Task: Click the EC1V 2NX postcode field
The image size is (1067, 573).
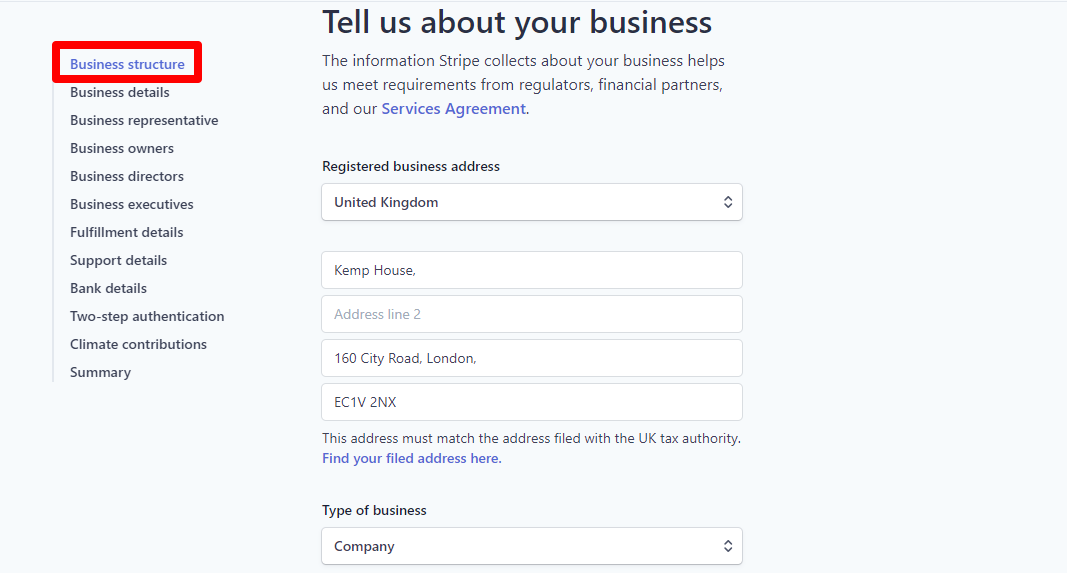Action: click(531, 402)
